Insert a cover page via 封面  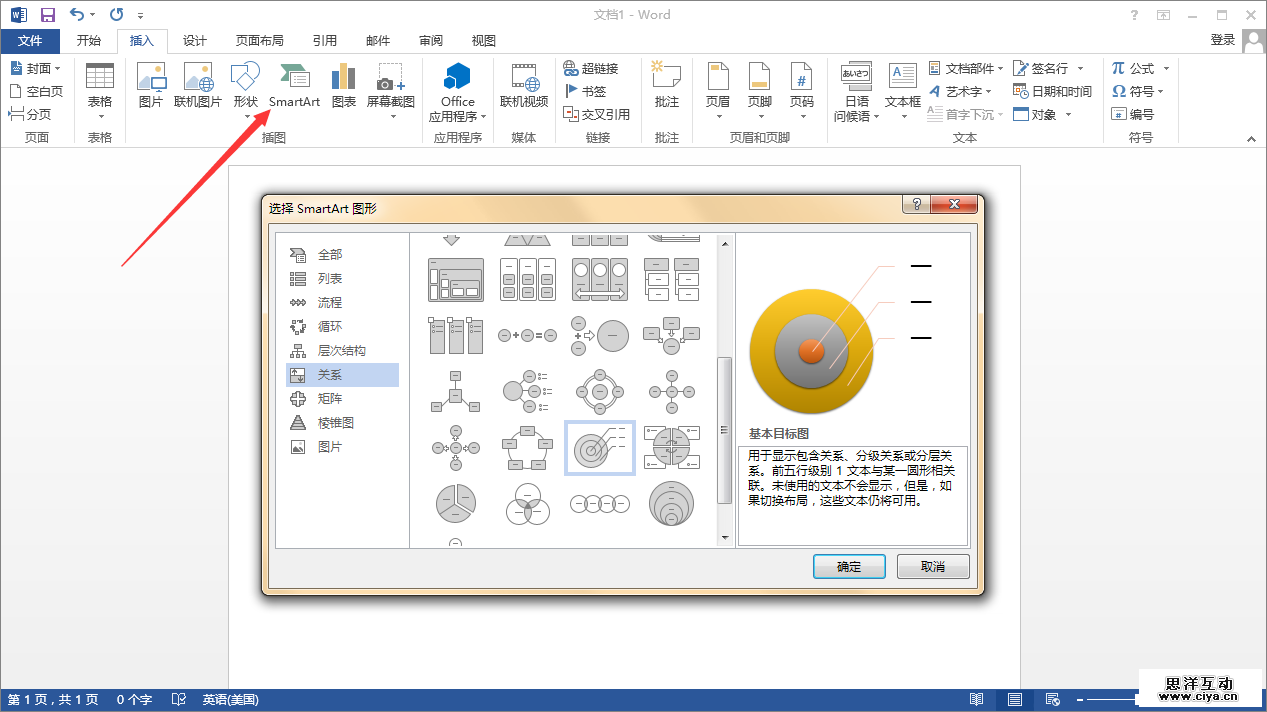34,68
